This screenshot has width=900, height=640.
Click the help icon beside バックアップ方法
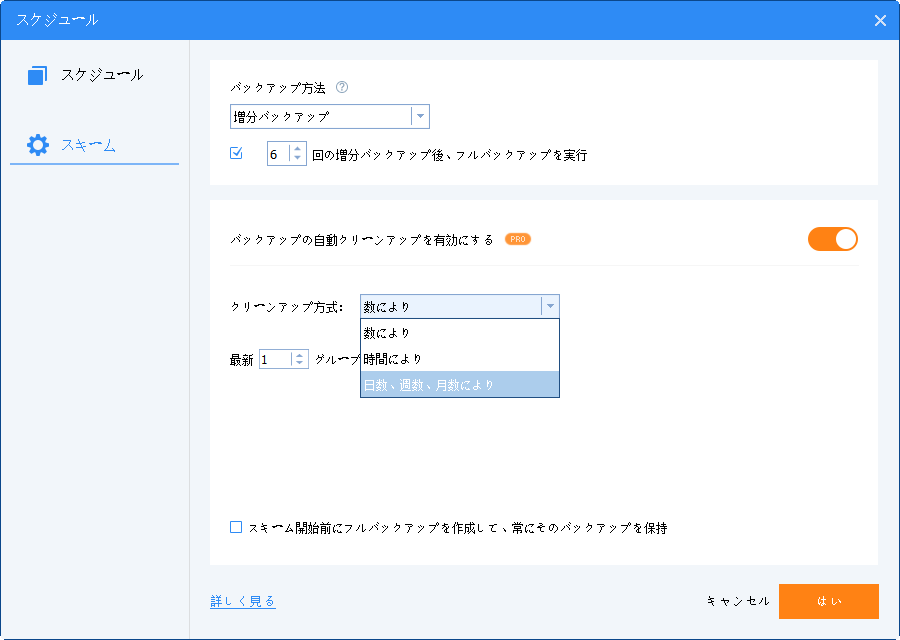pyautogui.click(x=342, y=87)
